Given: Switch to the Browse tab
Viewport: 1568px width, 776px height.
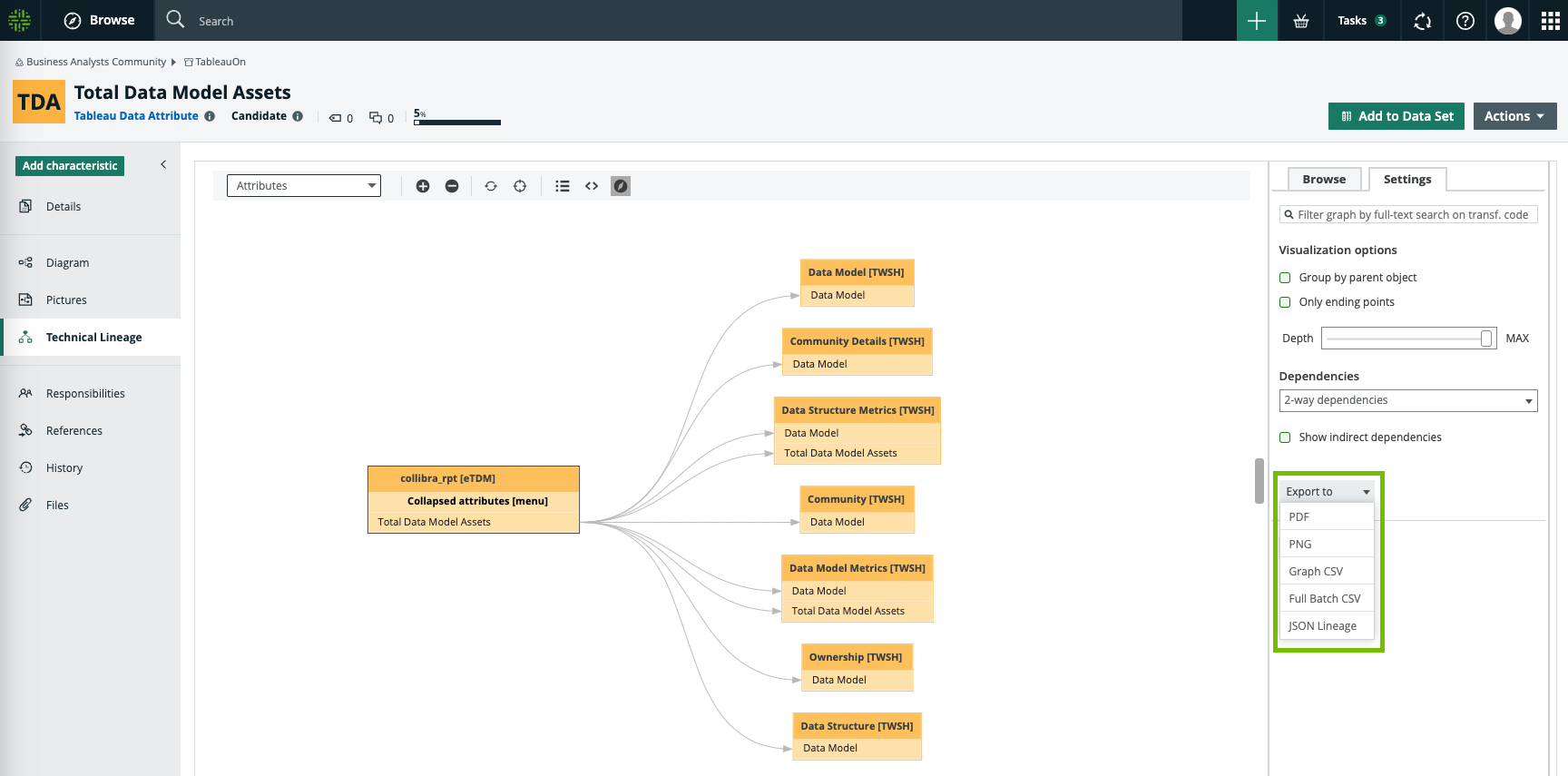Looking at the screenshot, I should 1323,180.
